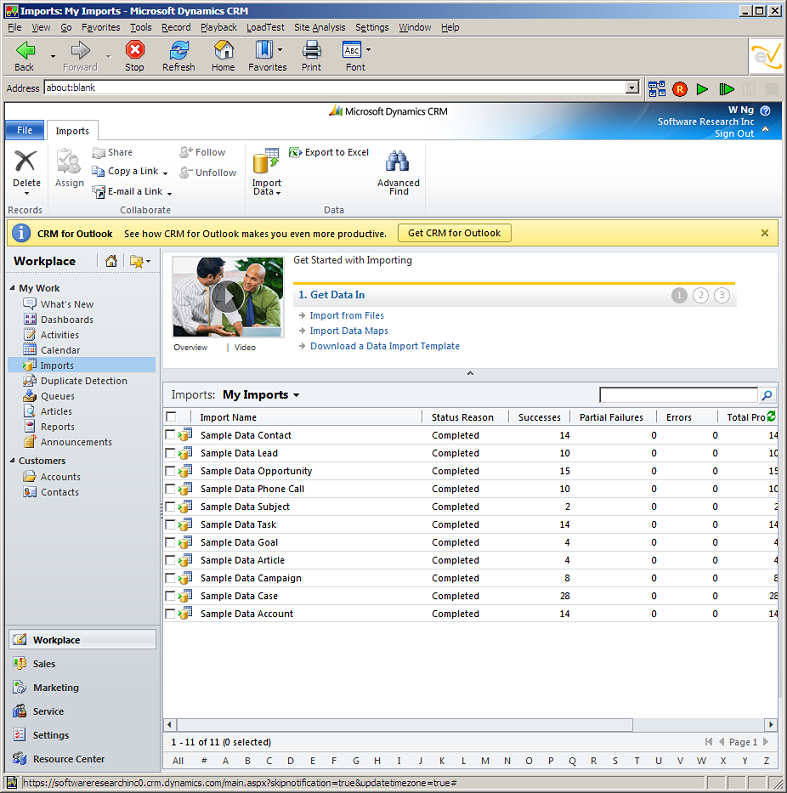Screen dimensions: 787x793
Task: Click the grid refresh icon in header
Action: click(x=771, y=416)
